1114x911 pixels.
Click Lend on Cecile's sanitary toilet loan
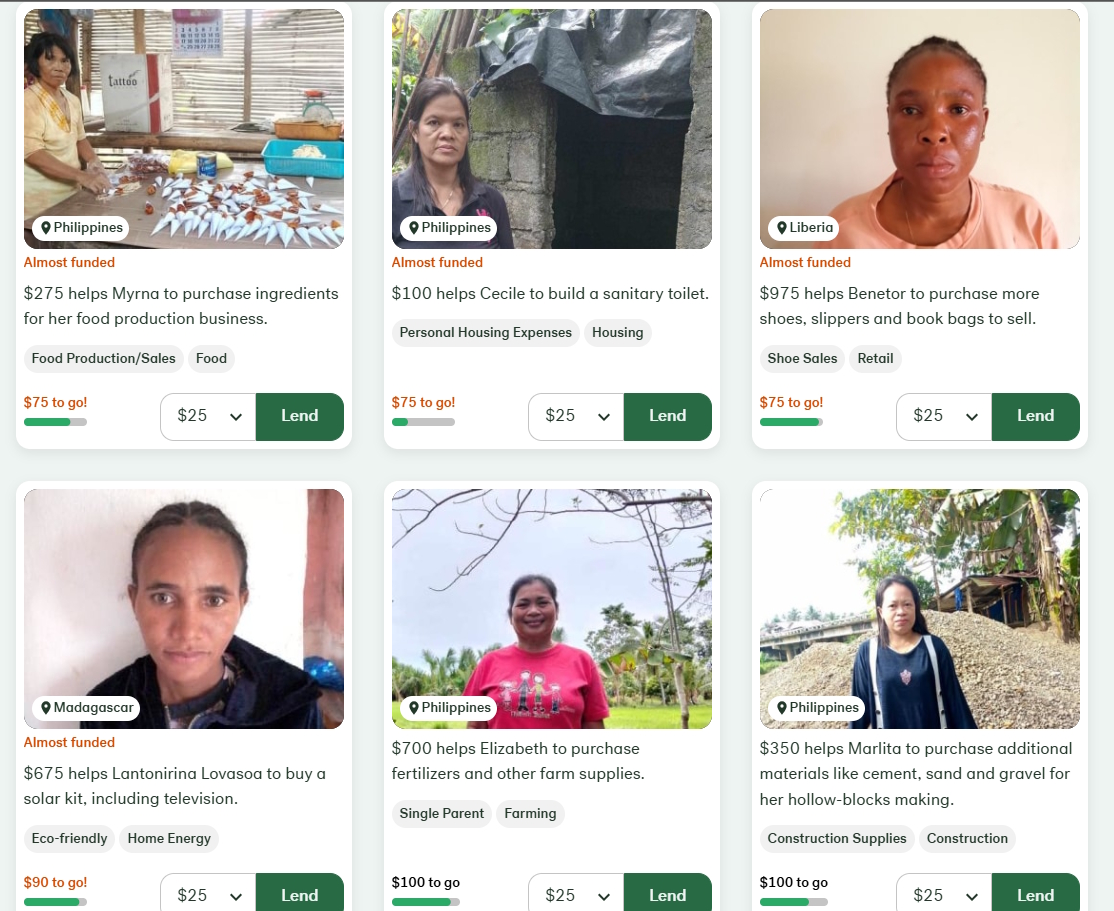click(668, 416)
